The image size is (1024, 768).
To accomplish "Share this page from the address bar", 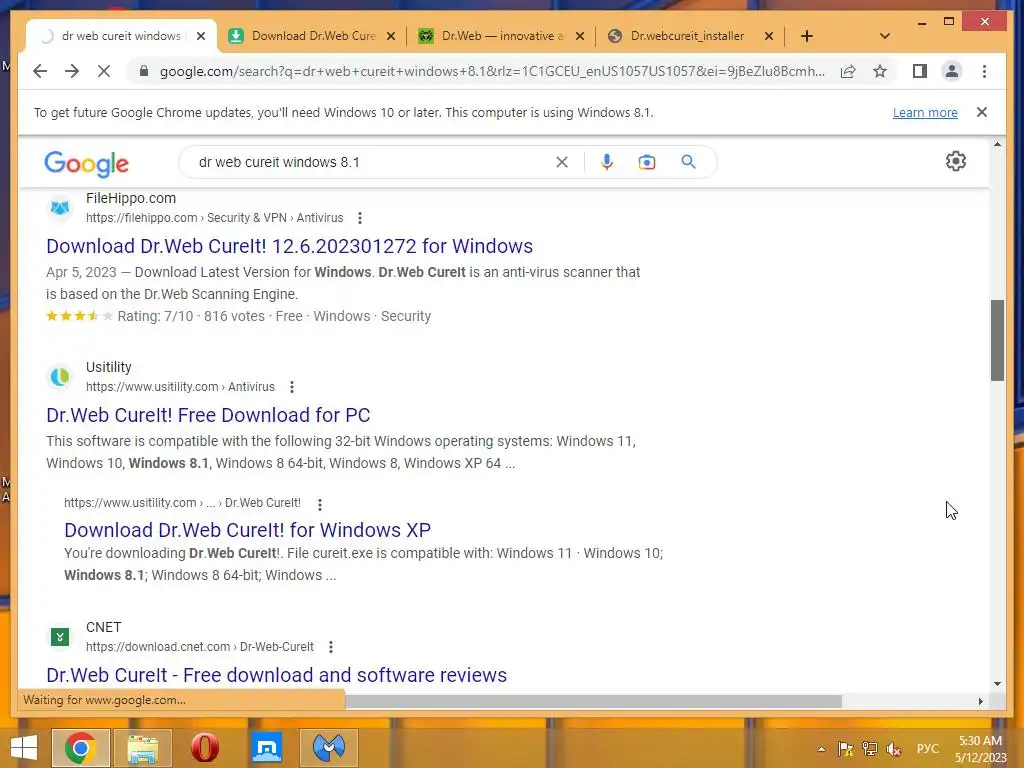I will coord(848,71).
